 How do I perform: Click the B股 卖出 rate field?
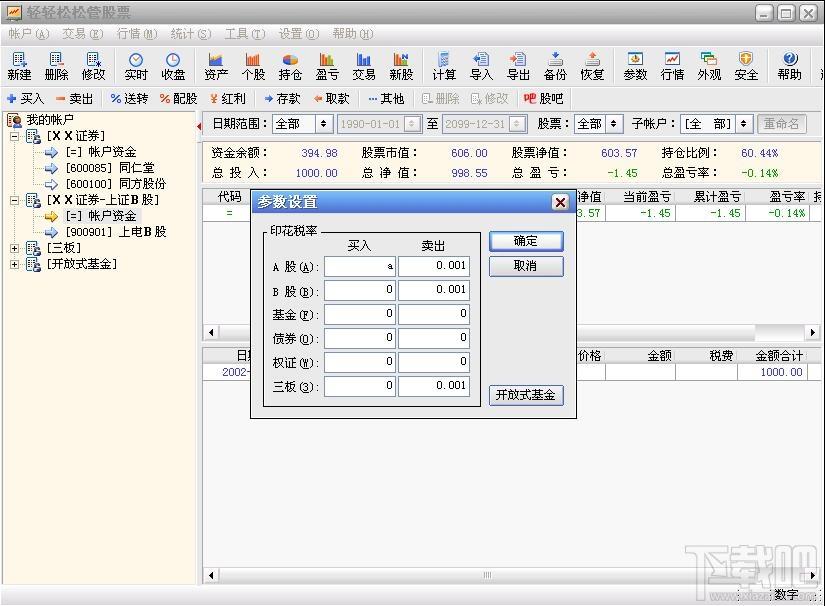[434, 290]
